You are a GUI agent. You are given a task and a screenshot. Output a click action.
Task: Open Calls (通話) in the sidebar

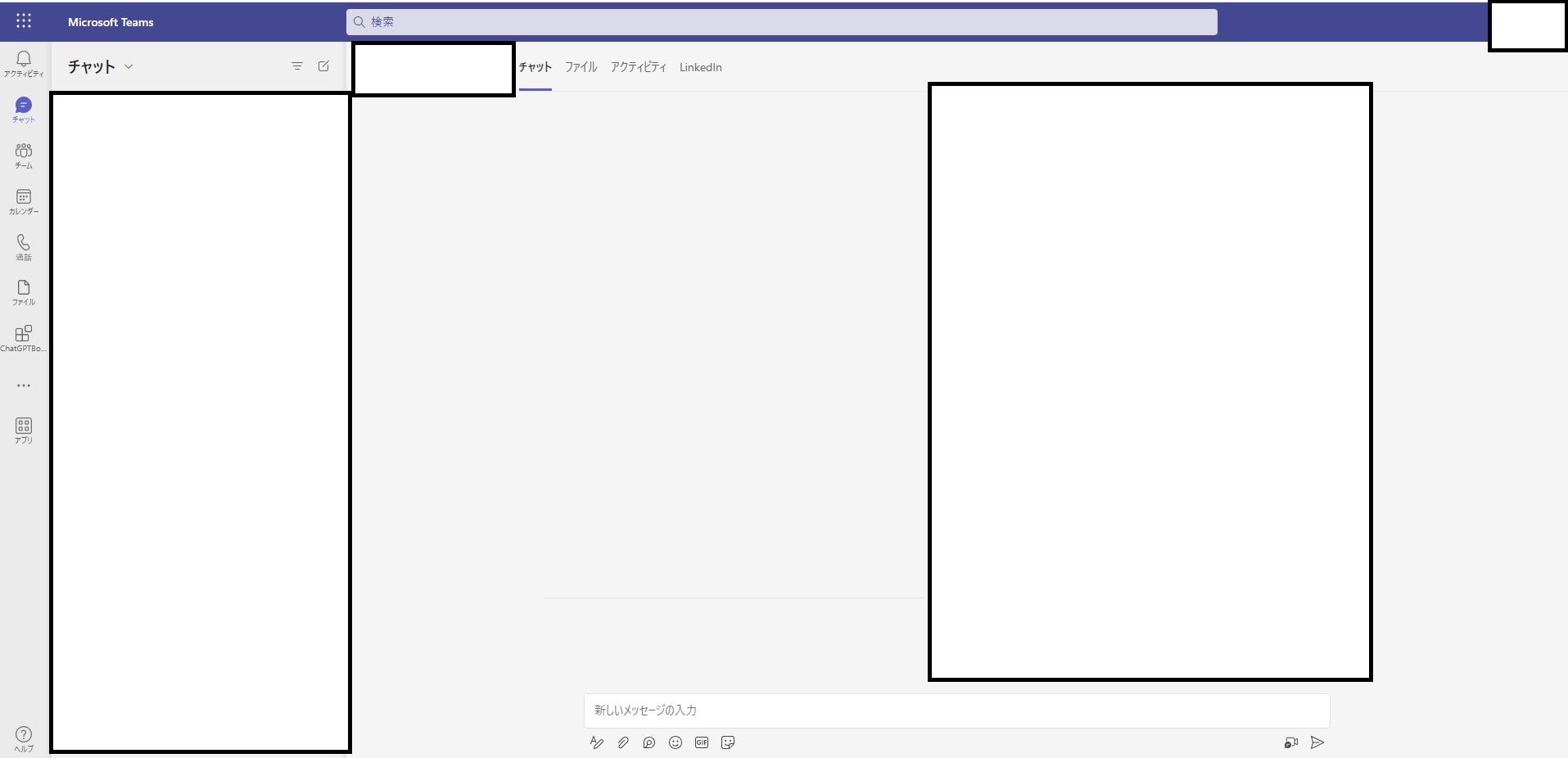coord(24,247)
